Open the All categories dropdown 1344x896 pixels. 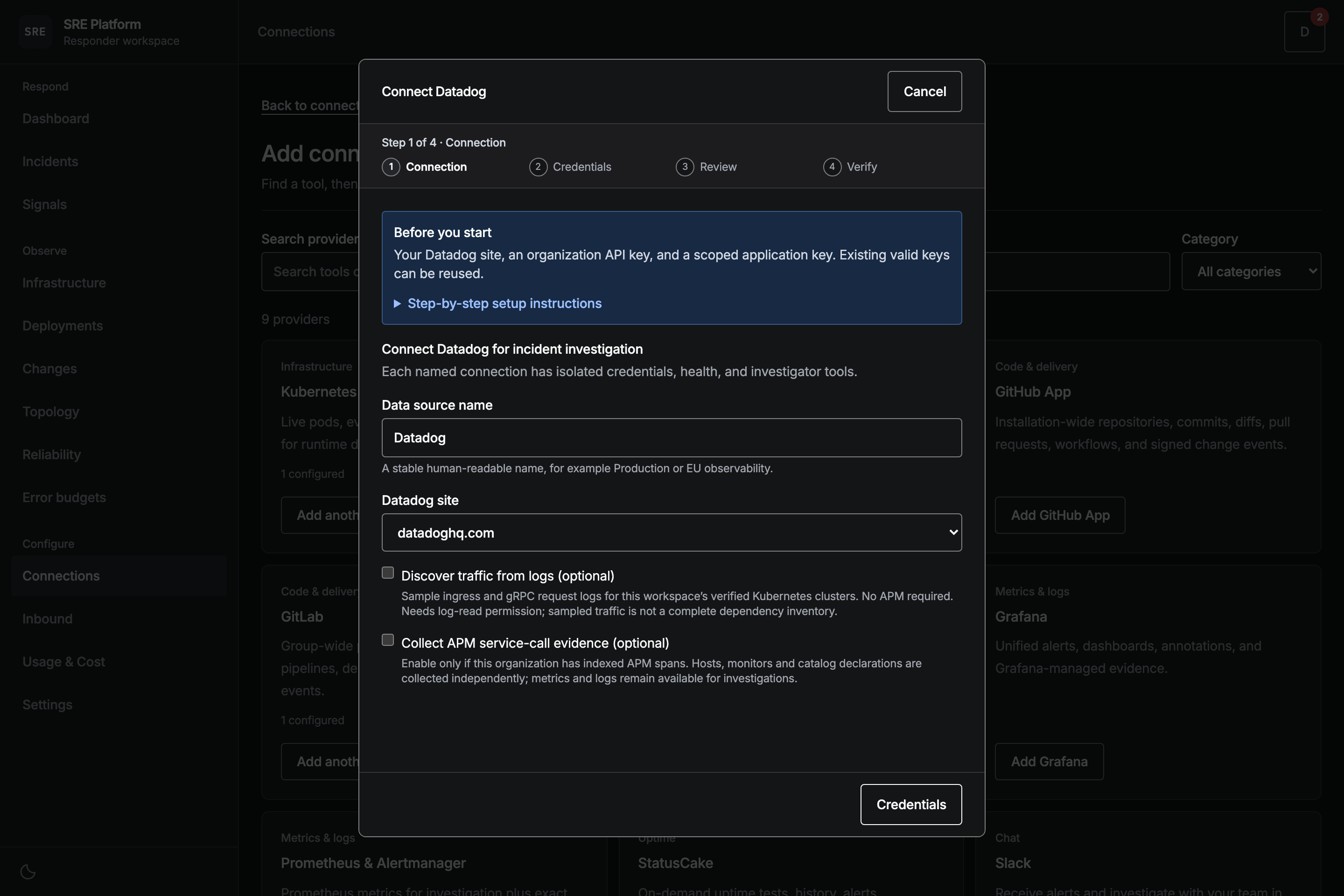(1251, 272)
